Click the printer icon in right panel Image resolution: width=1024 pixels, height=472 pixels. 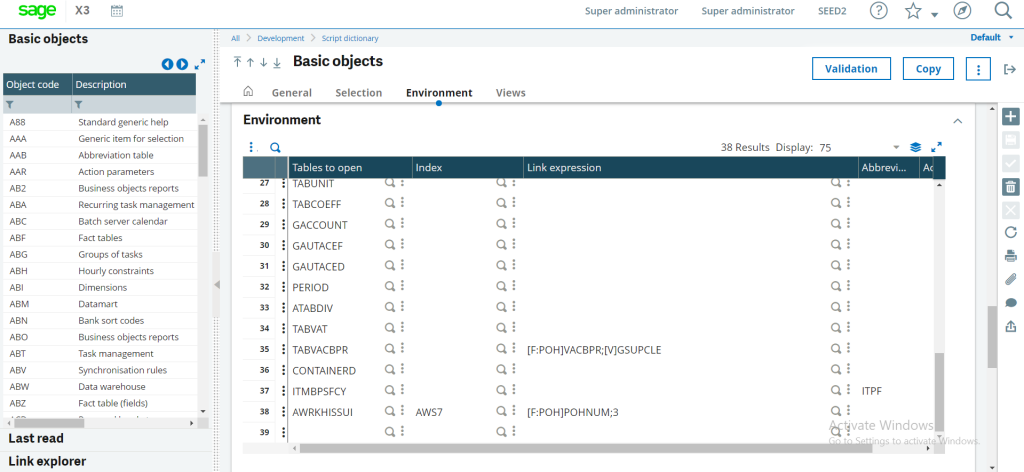1010,256
